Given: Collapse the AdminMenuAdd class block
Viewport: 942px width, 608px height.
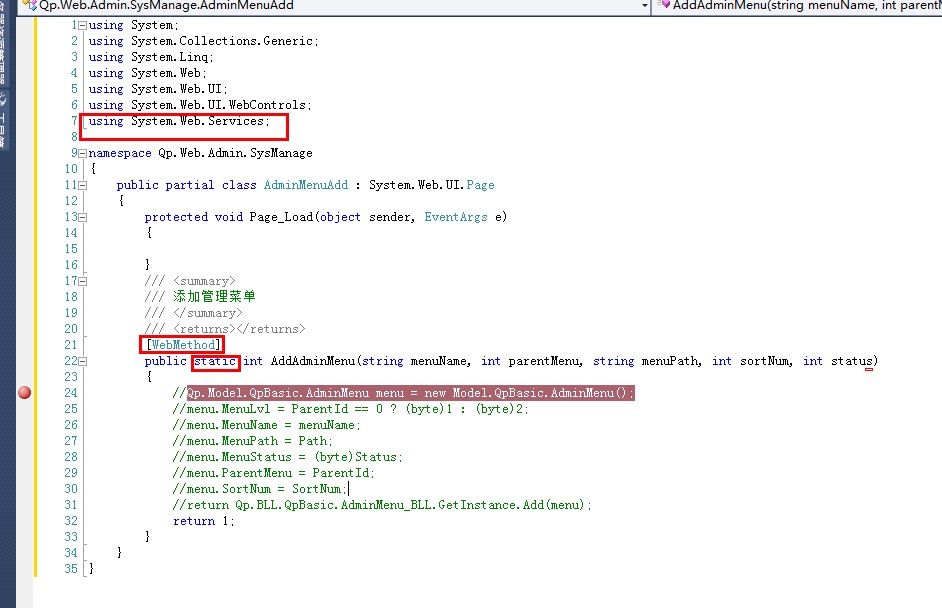Looking at the screenshot, I should point(82,185).
